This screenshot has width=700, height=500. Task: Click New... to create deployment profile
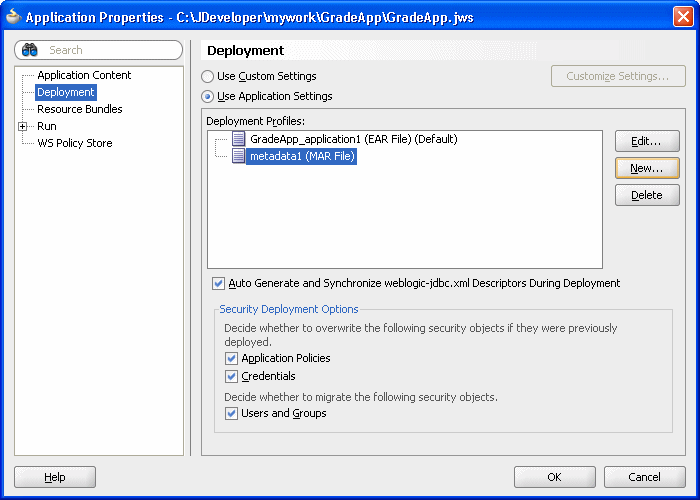pyautogui.click(x=647, y=168)
